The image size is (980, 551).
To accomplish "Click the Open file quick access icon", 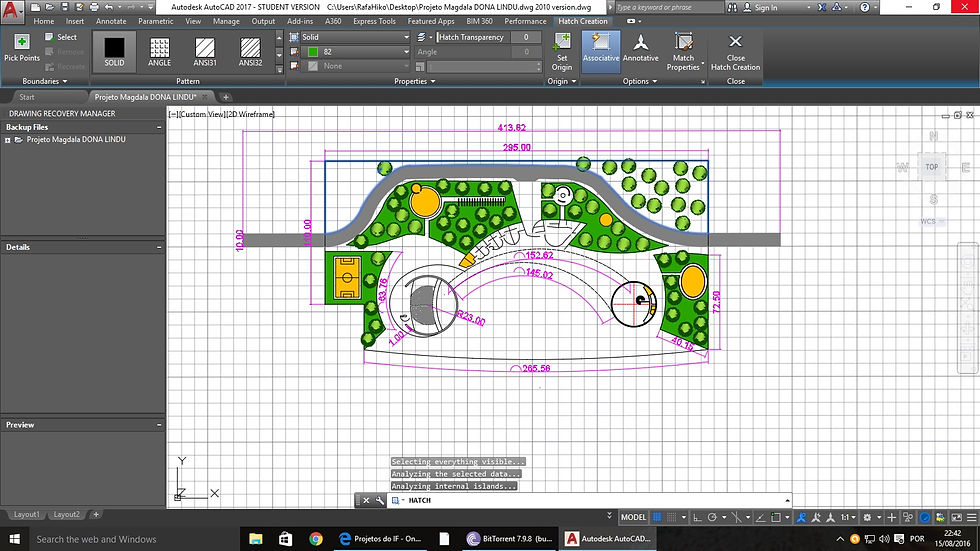I will point(50,7).
